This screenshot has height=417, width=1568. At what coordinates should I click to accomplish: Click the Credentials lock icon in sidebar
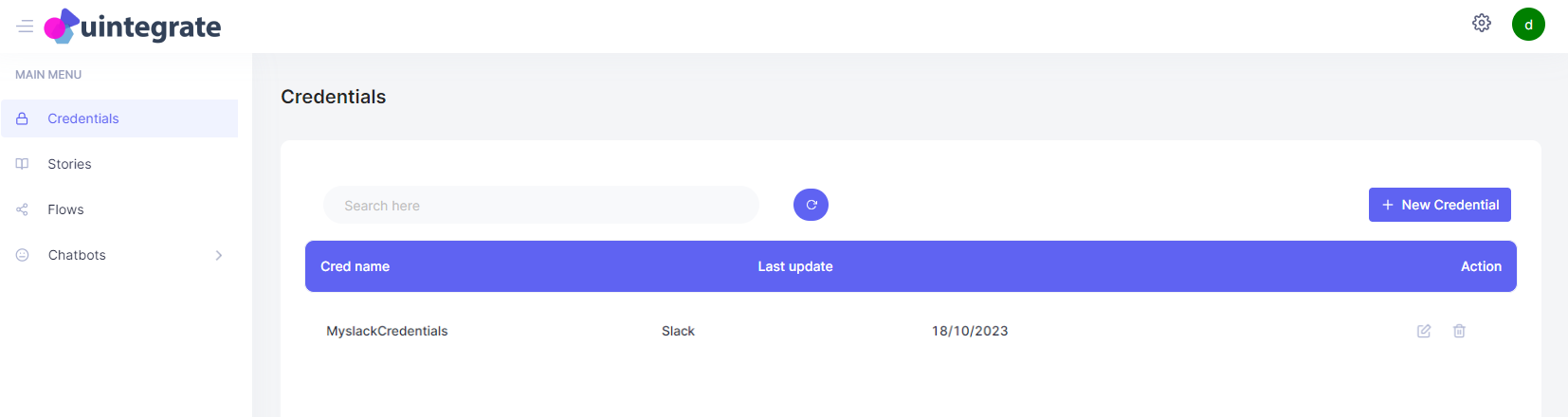click(22, 118)
